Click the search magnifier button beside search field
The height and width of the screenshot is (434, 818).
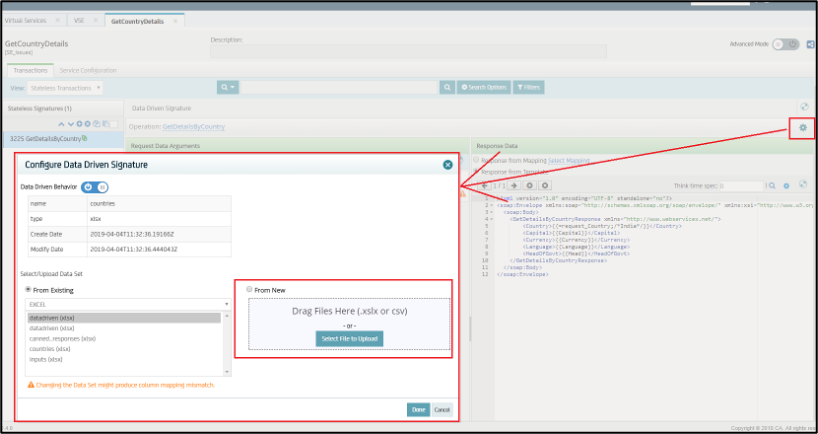point(445,88)
